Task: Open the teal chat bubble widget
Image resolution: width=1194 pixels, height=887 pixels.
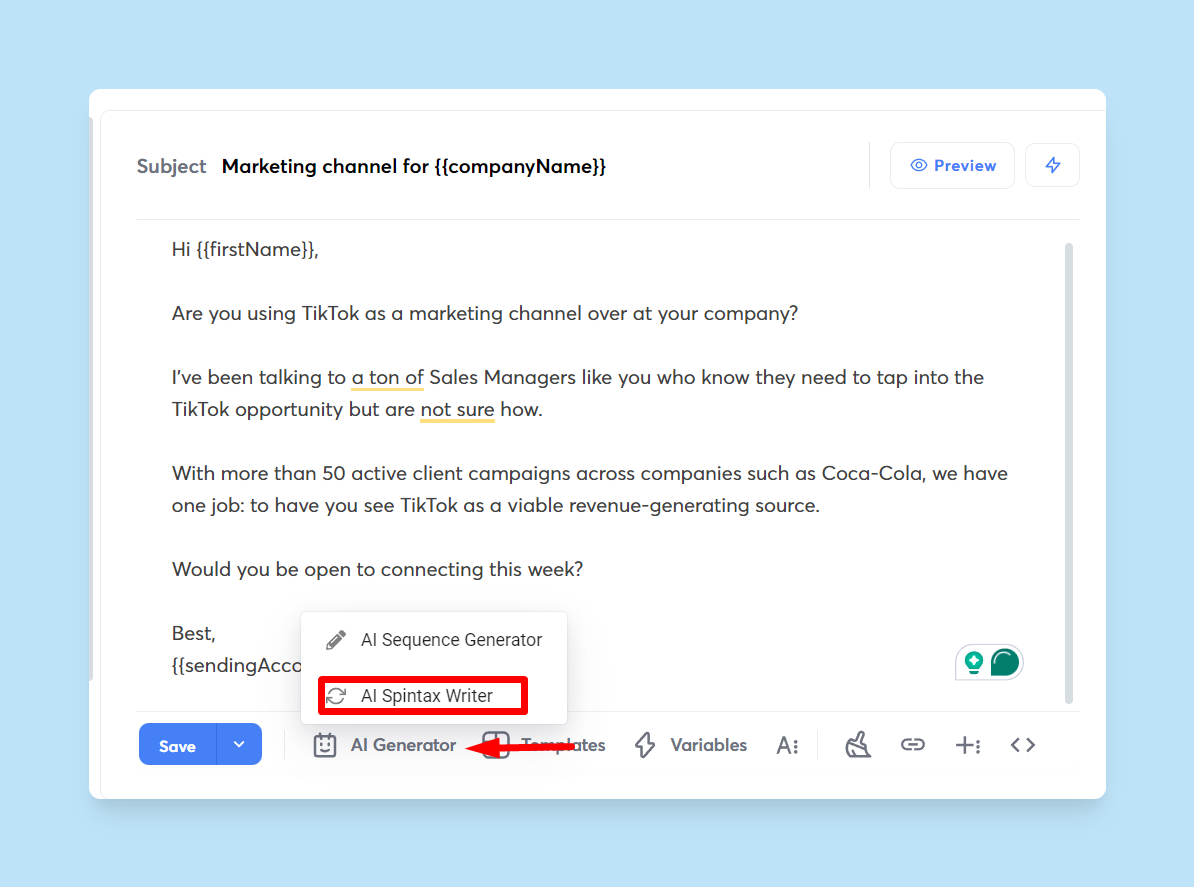Action: coord(1002,661)
